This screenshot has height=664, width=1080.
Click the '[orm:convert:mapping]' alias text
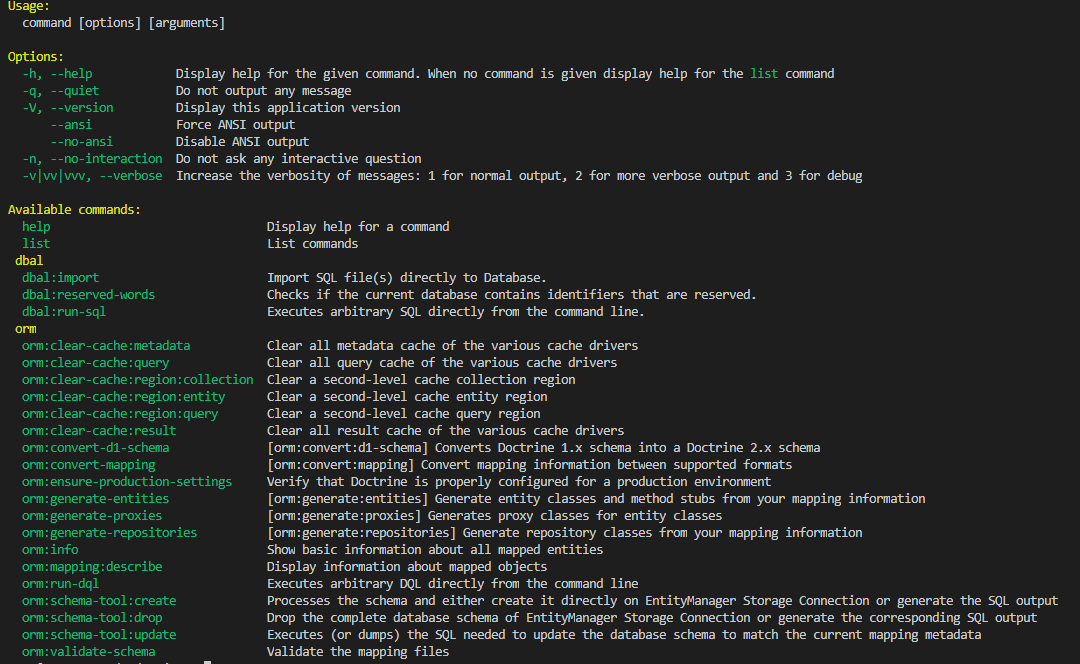(x=340, y=465)
